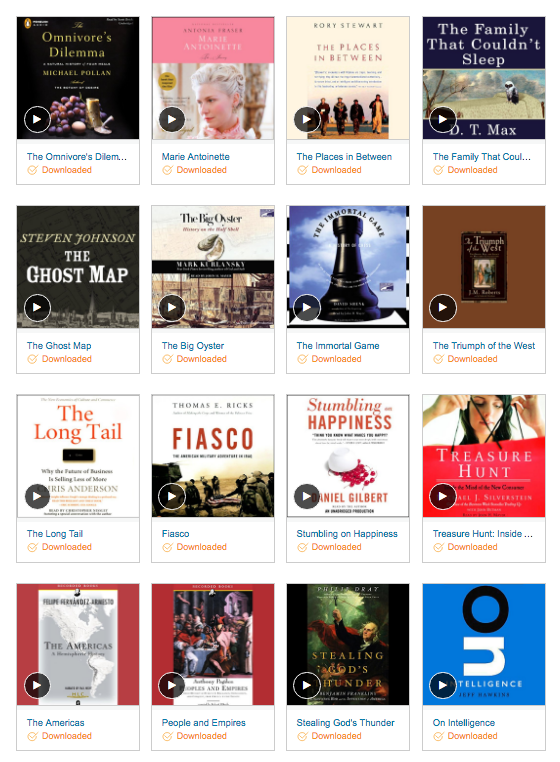Play The Family That Couldn't Sleep sample
The image size is (560, 762).
443,119
